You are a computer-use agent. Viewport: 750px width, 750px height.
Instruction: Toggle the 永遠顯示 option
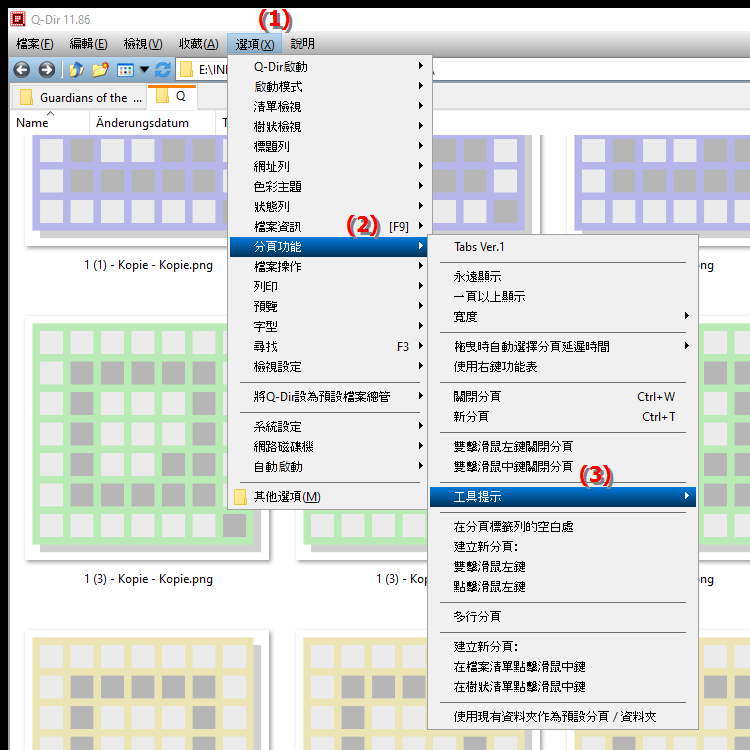point(563,276)
